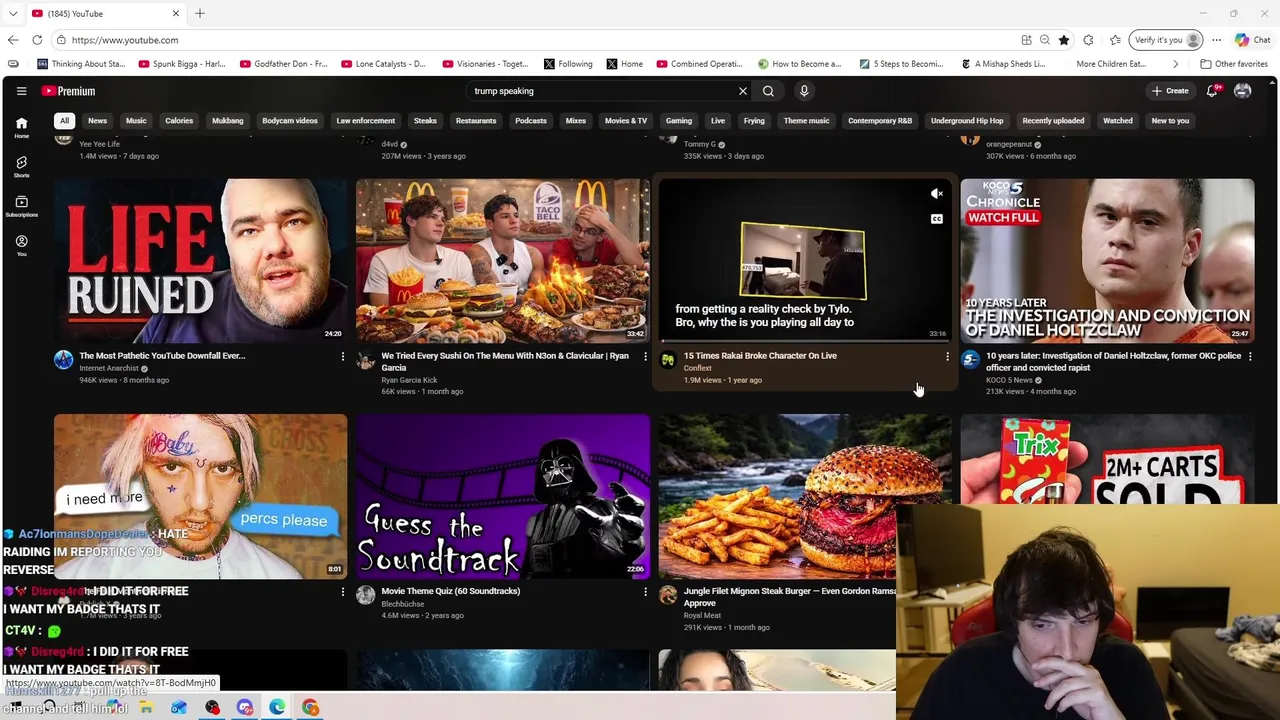Open Guess the Soundtrack video thumbnail

[x=503, y=497]
